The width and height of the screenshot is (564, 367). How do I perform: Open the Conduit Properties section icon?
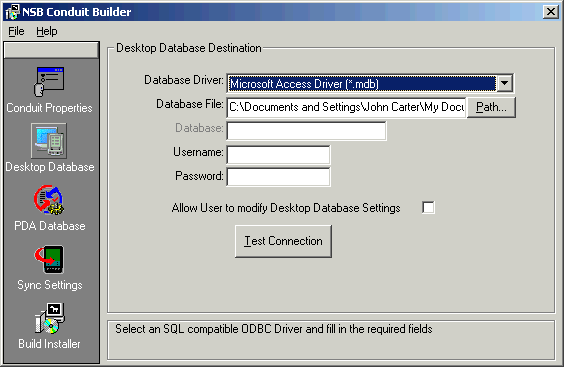49,82
